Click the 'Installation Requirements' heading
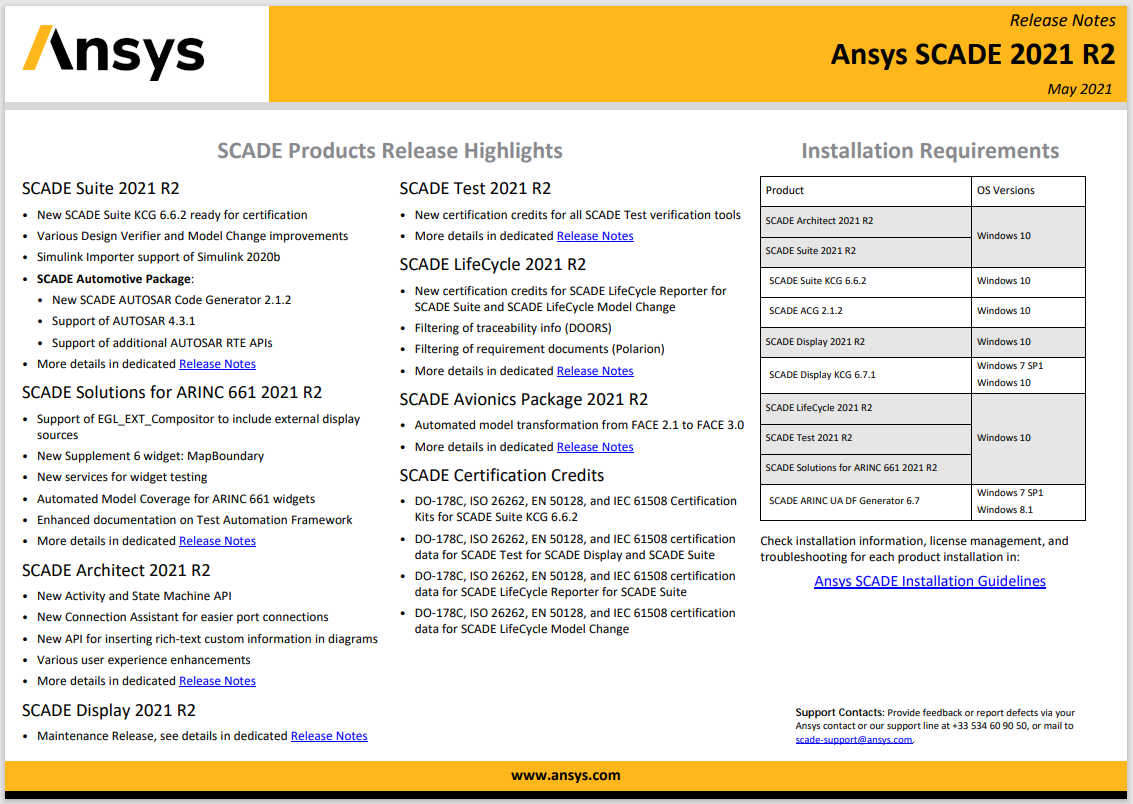 click(x=930, y=151)
